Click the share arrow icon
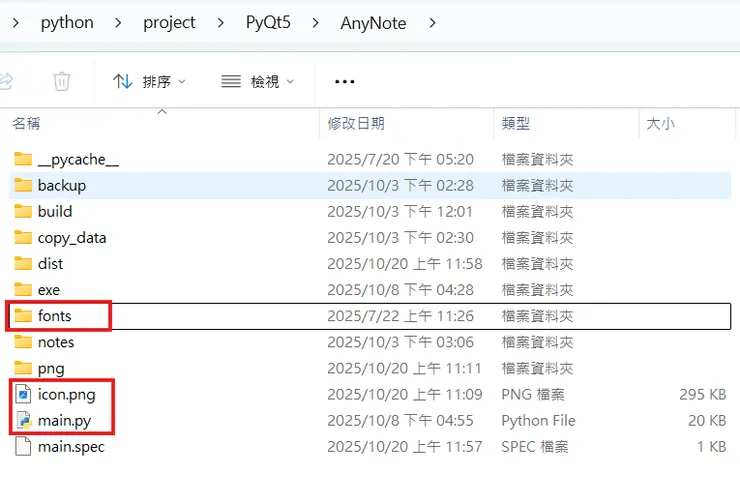The height and width of the screenshot is (504, 740). (x=6, y=81)
